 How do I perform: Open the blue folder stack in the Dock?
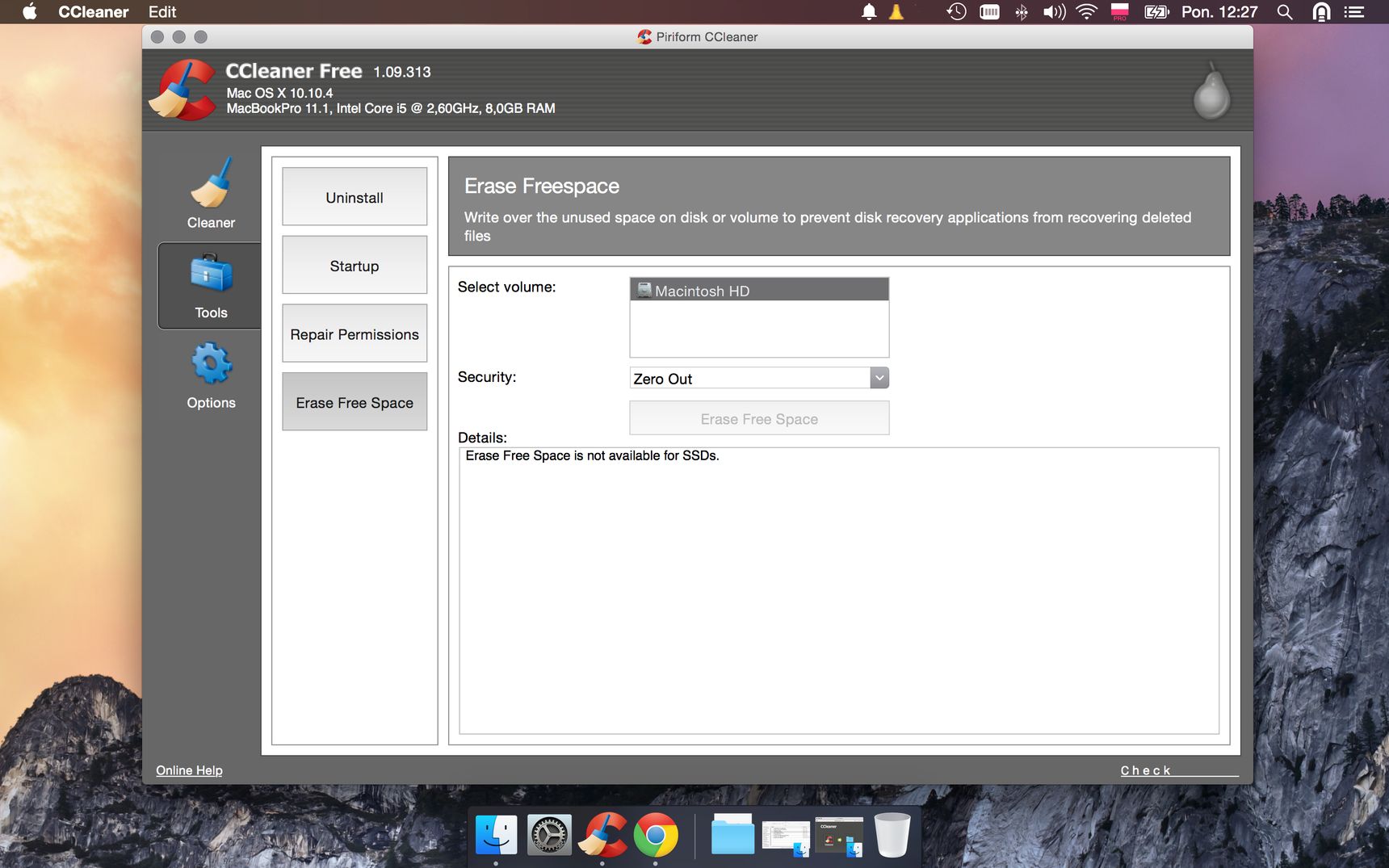coord(732,835)
